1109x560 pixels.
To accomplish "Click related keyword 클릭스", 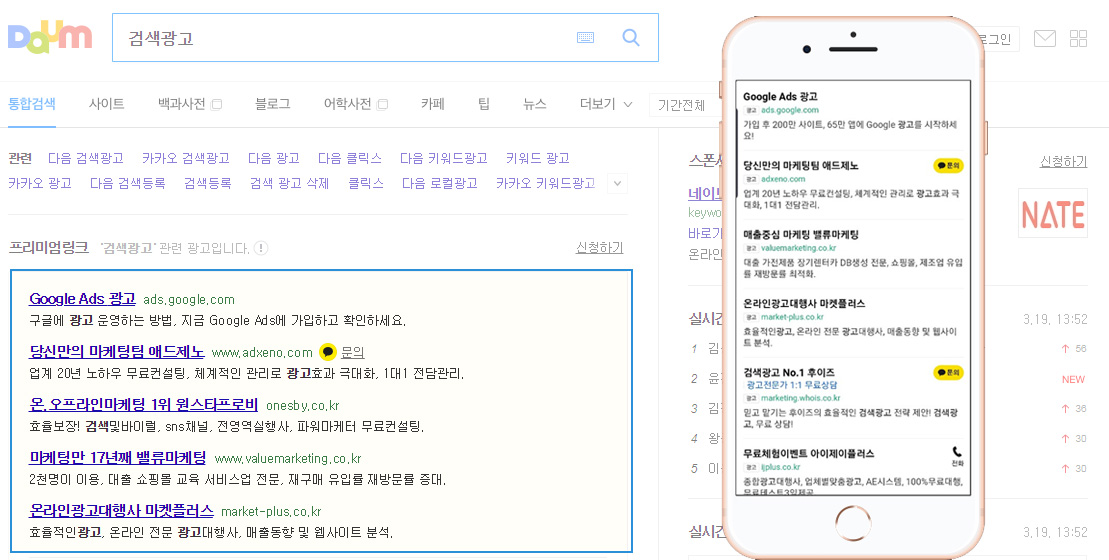I will 366,183.
